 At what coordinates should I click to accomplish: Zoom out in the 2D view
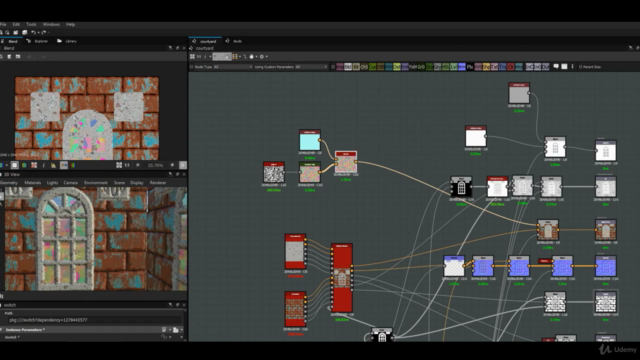(138, 165)
